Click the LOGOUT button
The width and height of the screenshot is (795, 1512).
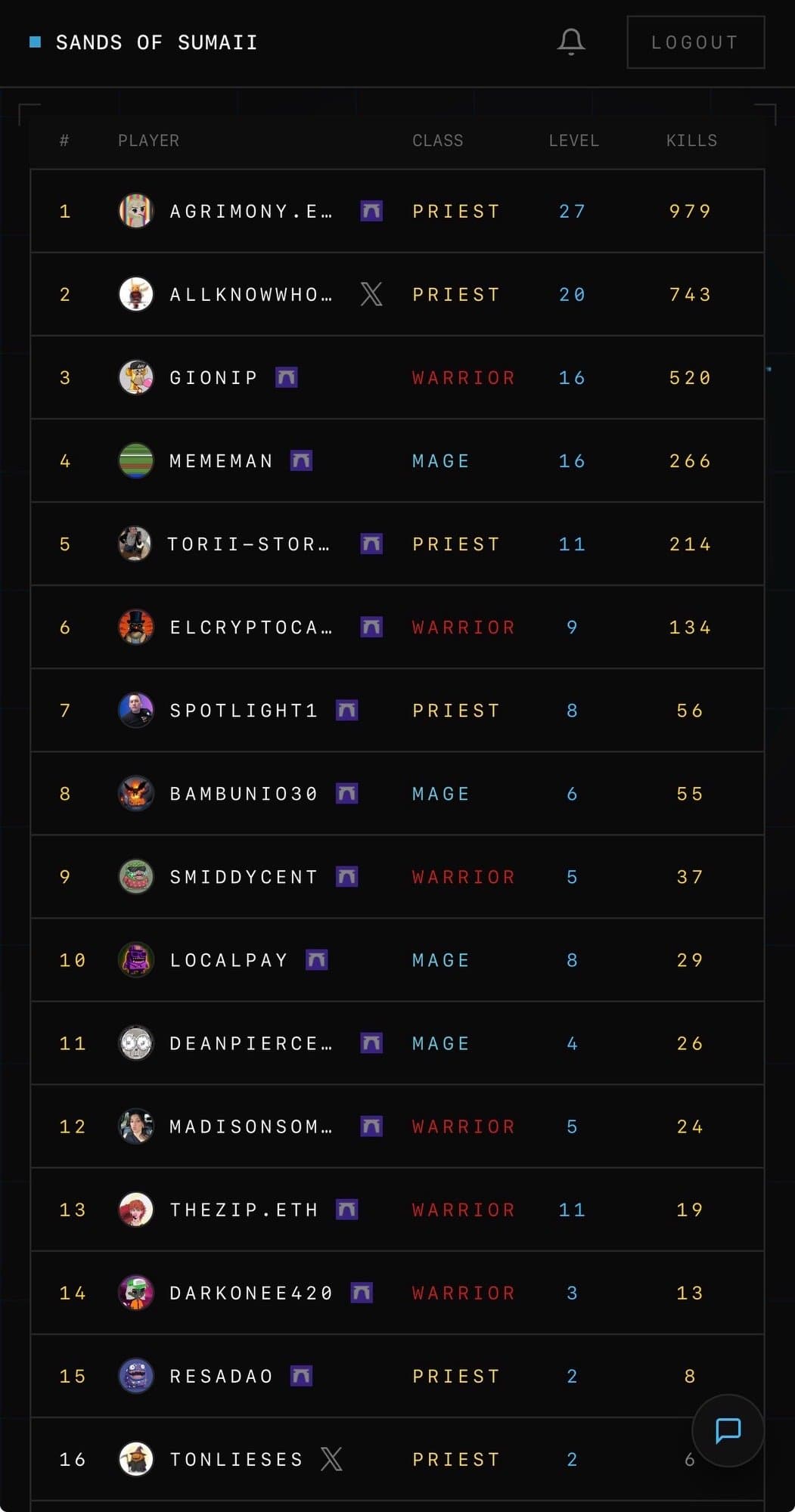(695, 42)
